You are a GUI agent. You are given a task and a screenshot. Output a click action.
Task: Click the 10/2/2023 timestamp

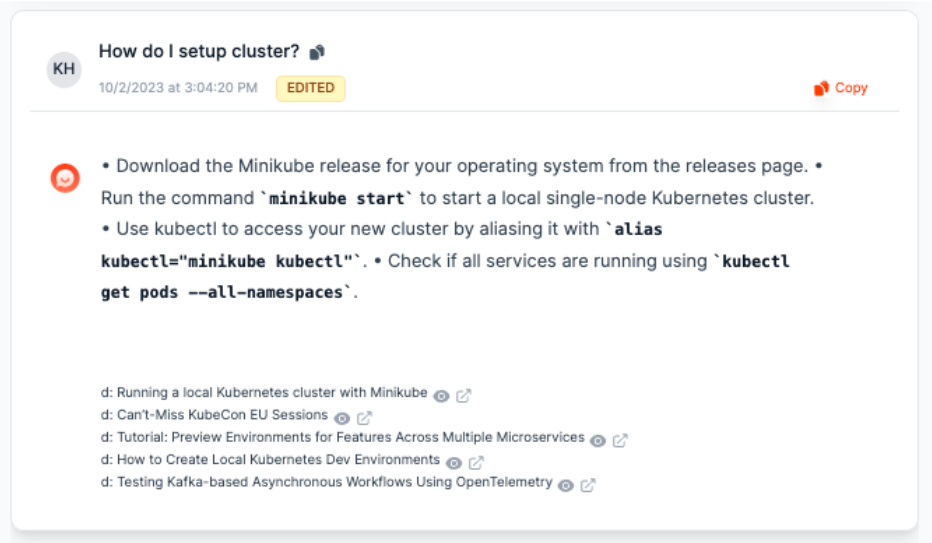[x=178, y=88]
